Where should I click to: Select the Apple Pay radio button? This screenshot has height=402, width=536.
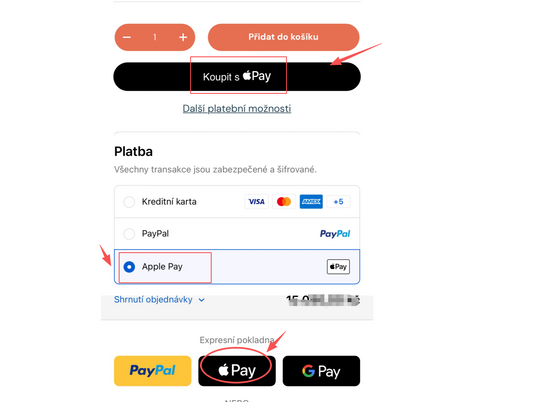[129, 267]
